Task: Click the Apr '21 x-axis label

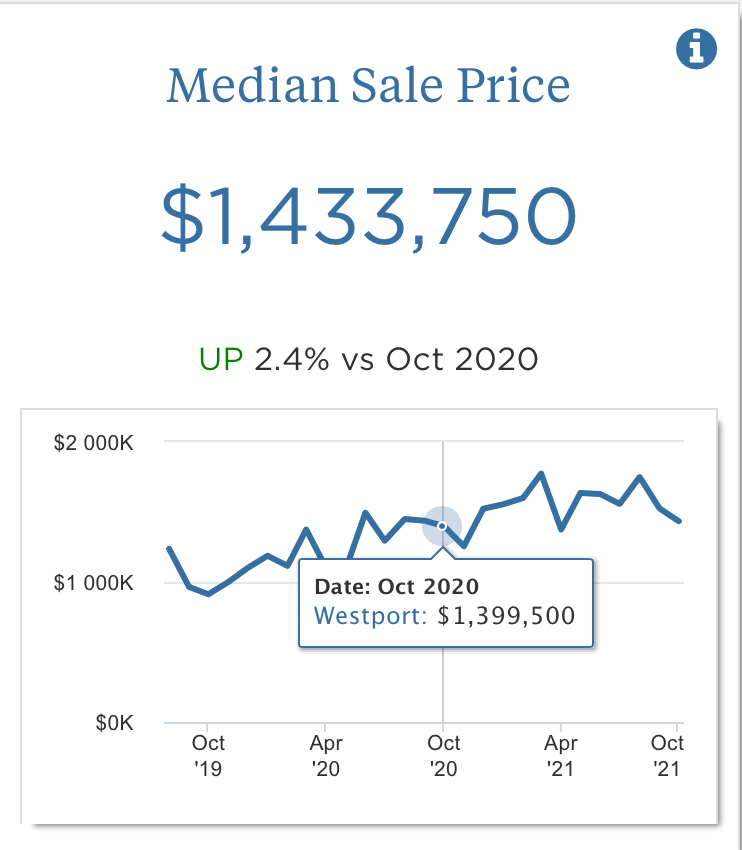Action: click(561, 755)
